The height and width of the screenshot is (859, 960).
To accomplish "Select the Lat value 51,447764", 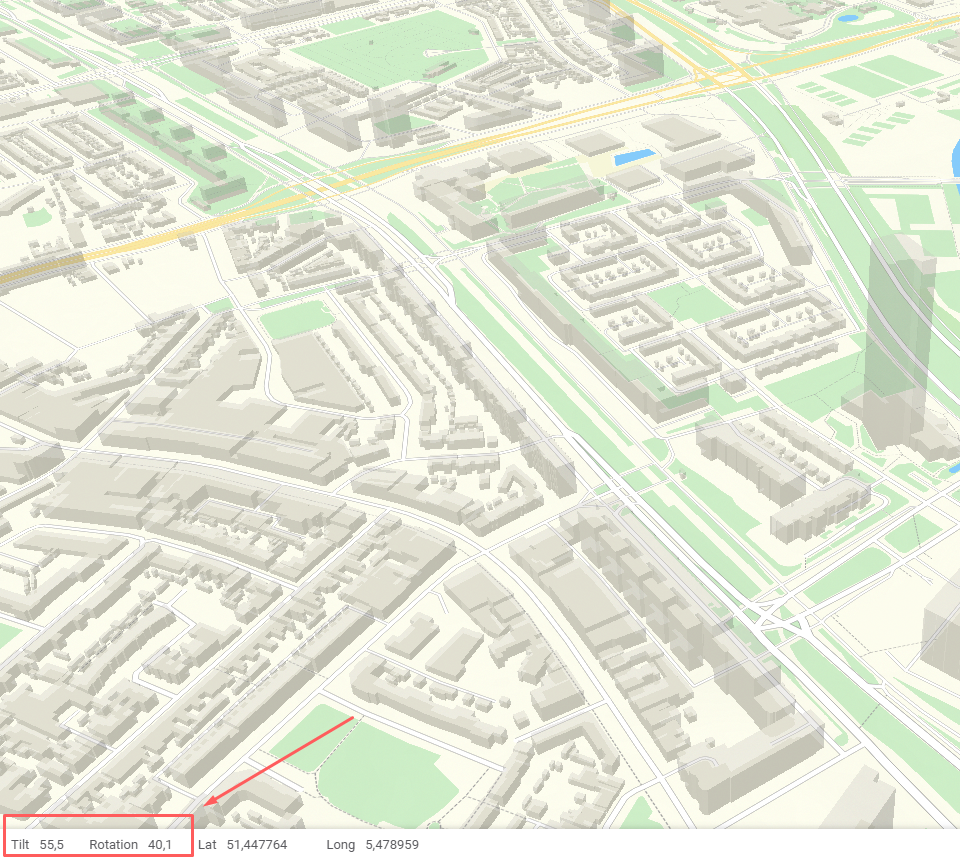I will 257,845.
